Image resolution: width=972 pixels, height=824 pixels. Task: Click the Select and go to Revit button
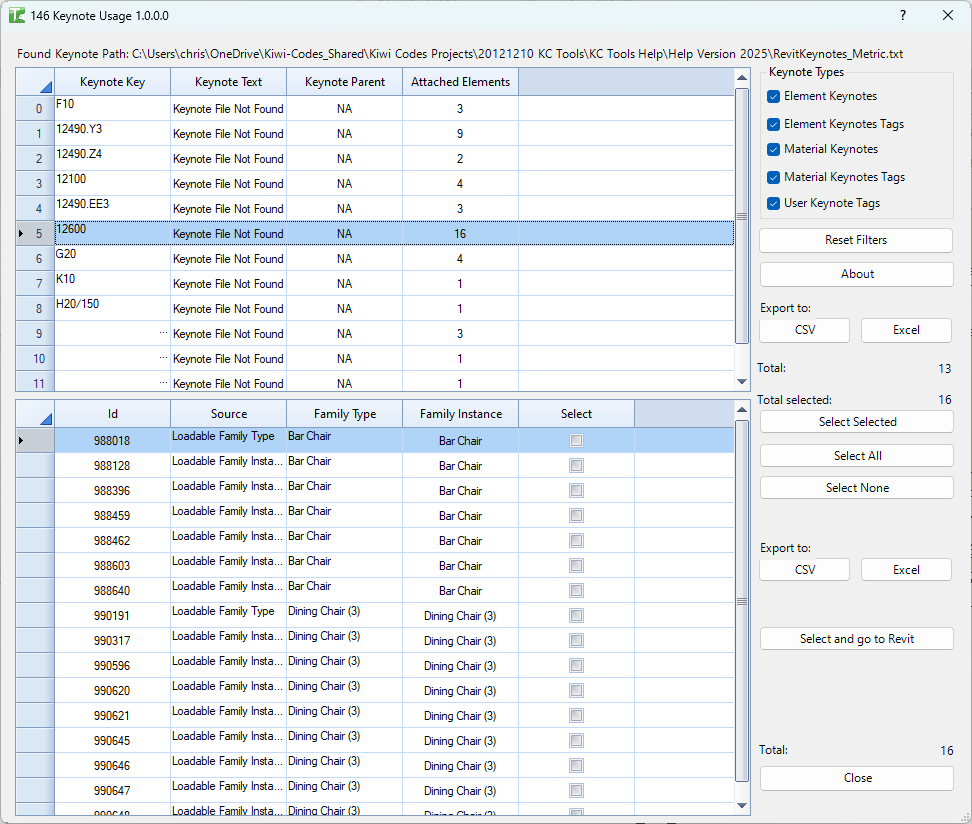[856, 639]
